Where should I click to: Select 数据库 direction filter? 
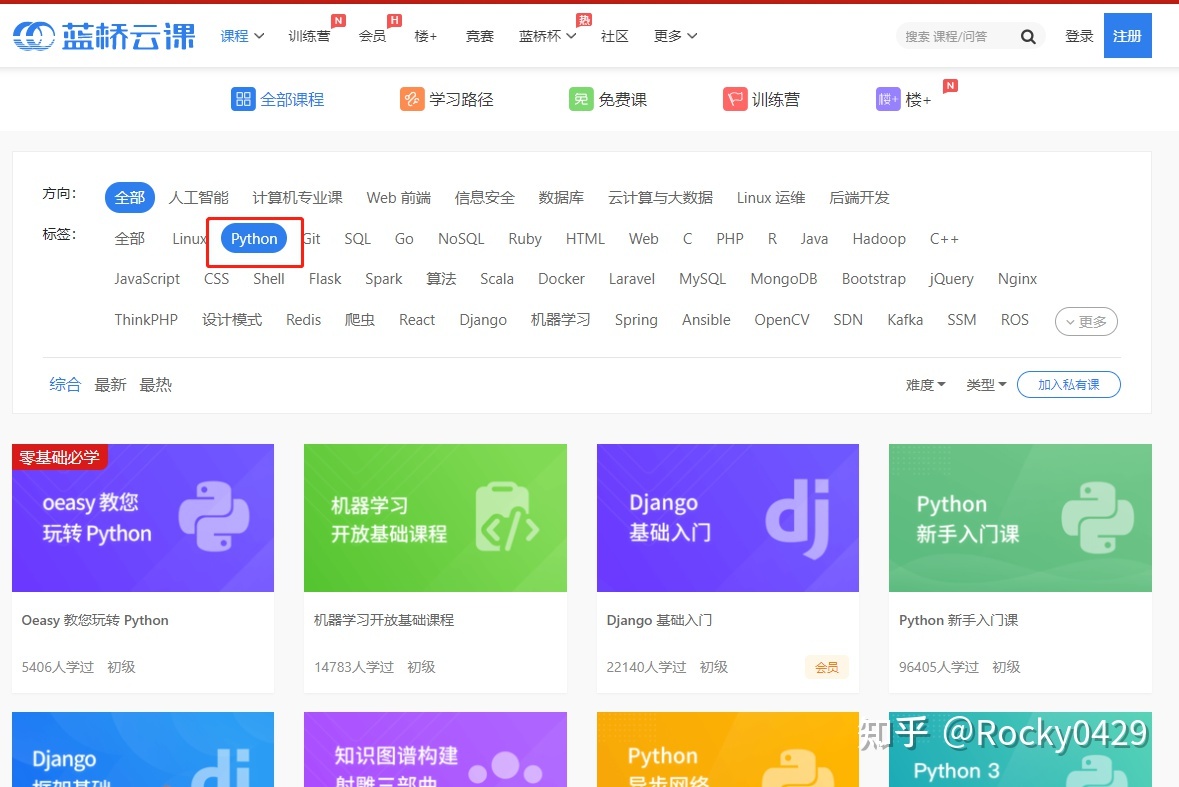[561, 198]
